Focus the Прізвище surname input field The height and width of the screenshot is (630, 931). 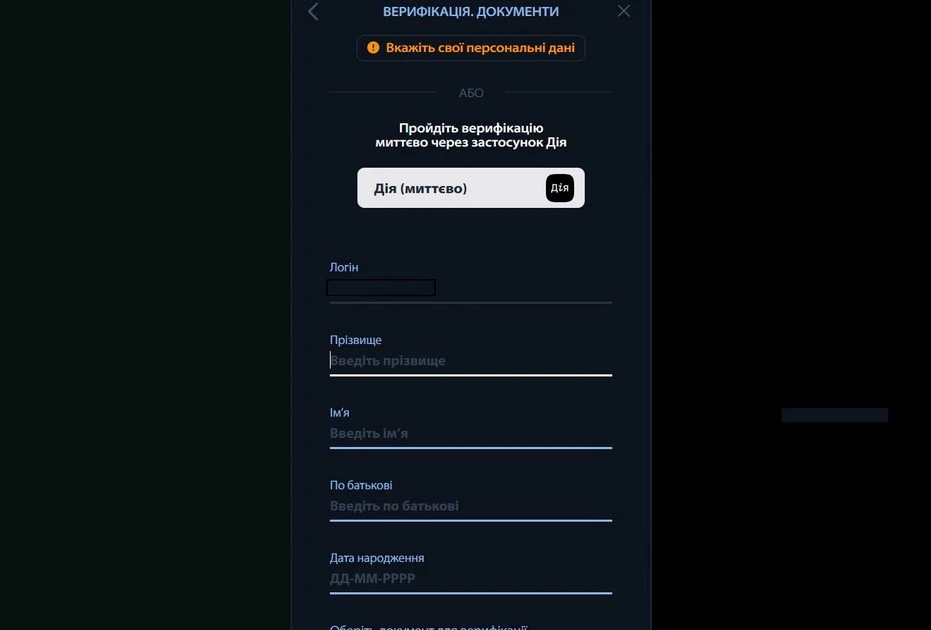click(470, 361)
